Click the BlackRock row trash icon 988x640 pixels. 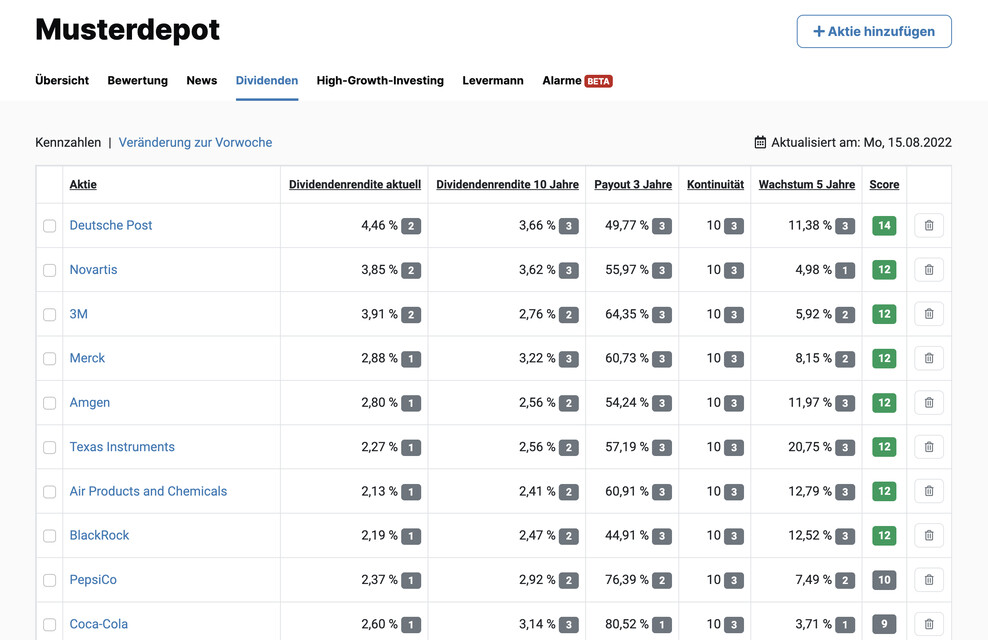[929, 535]
